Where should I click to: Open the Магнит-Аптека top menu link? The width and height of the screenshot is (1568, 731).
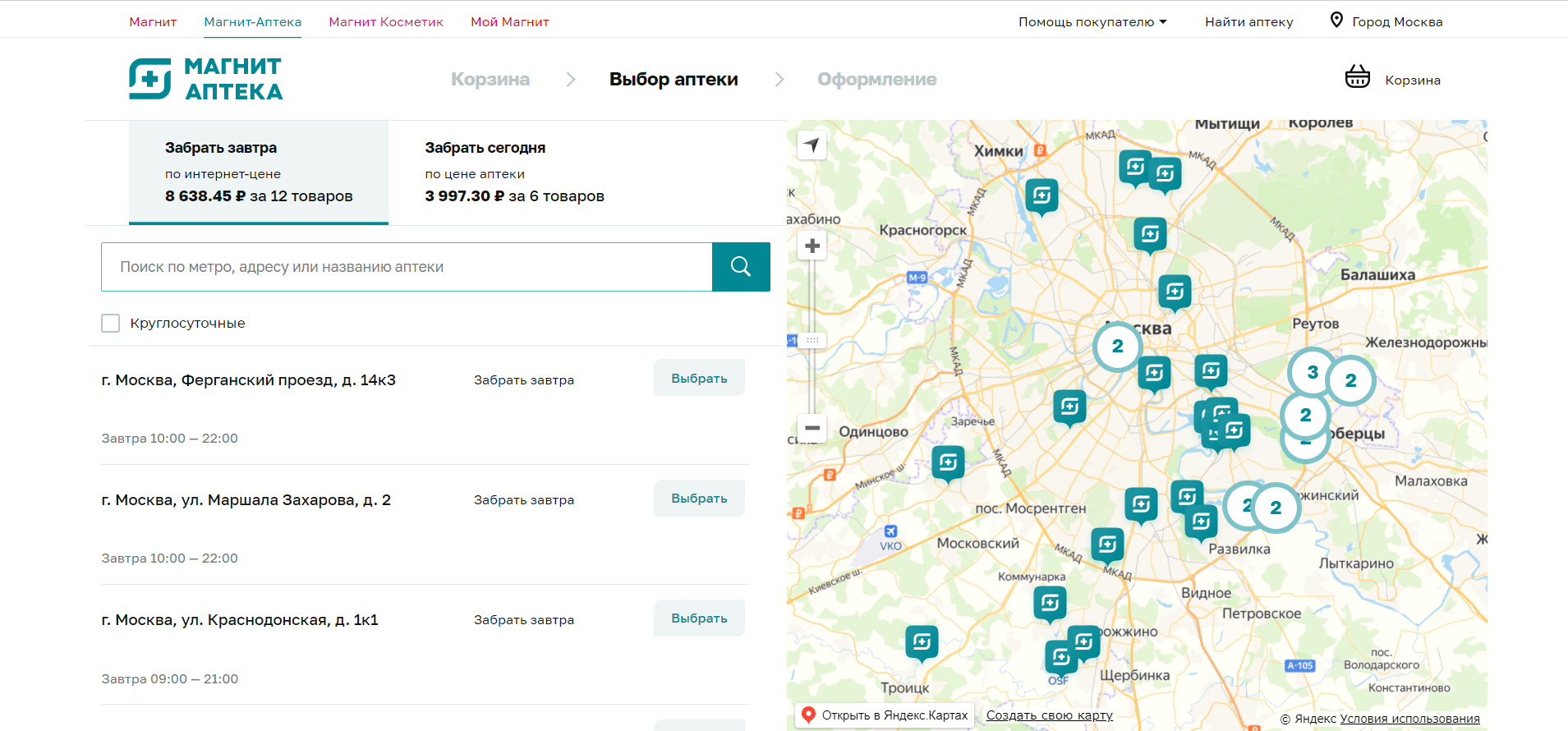pos(253,22)
